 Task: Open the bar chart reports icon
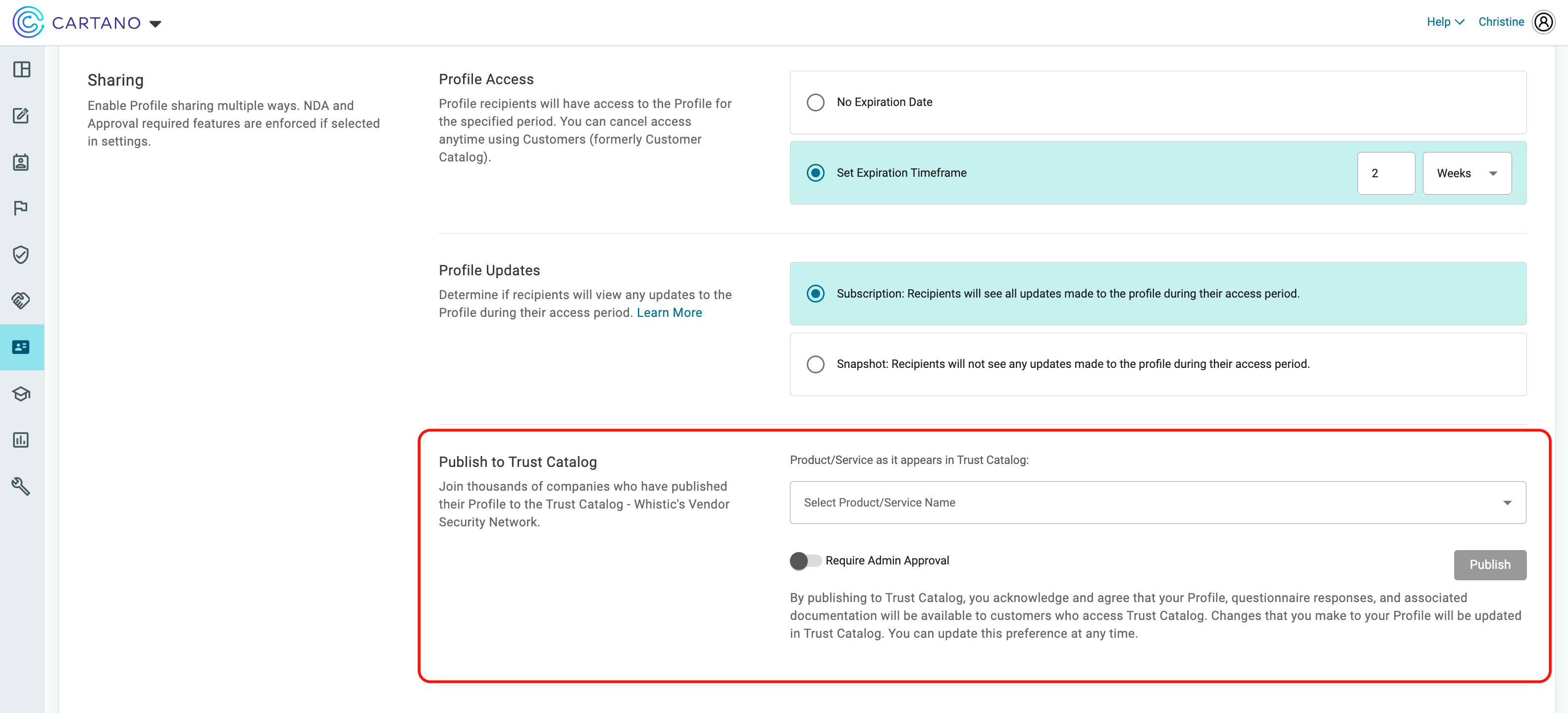click(x=21, y=440)
